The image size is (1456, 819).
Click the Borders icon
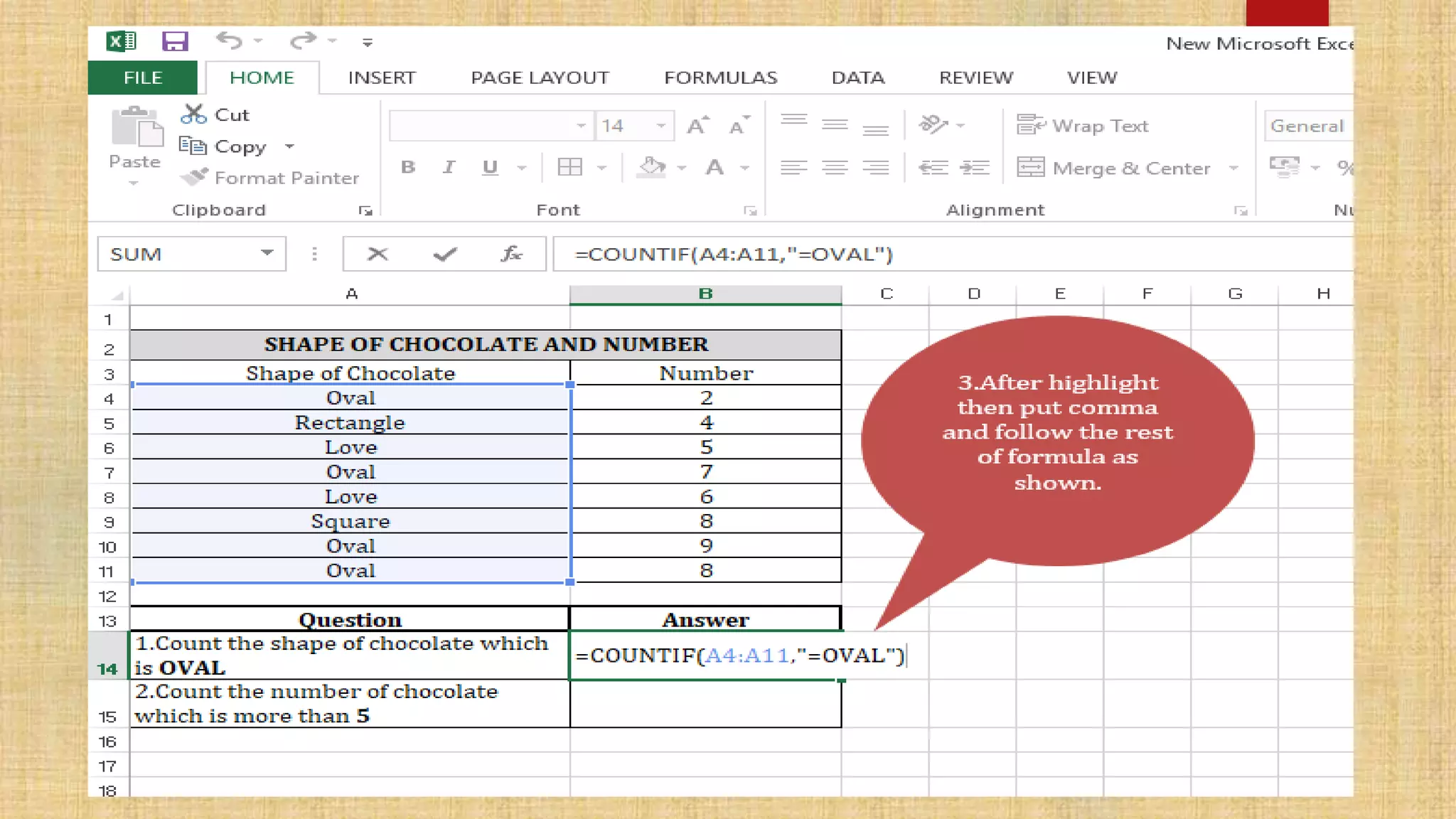pyautogui.click(x=570, y=168)
